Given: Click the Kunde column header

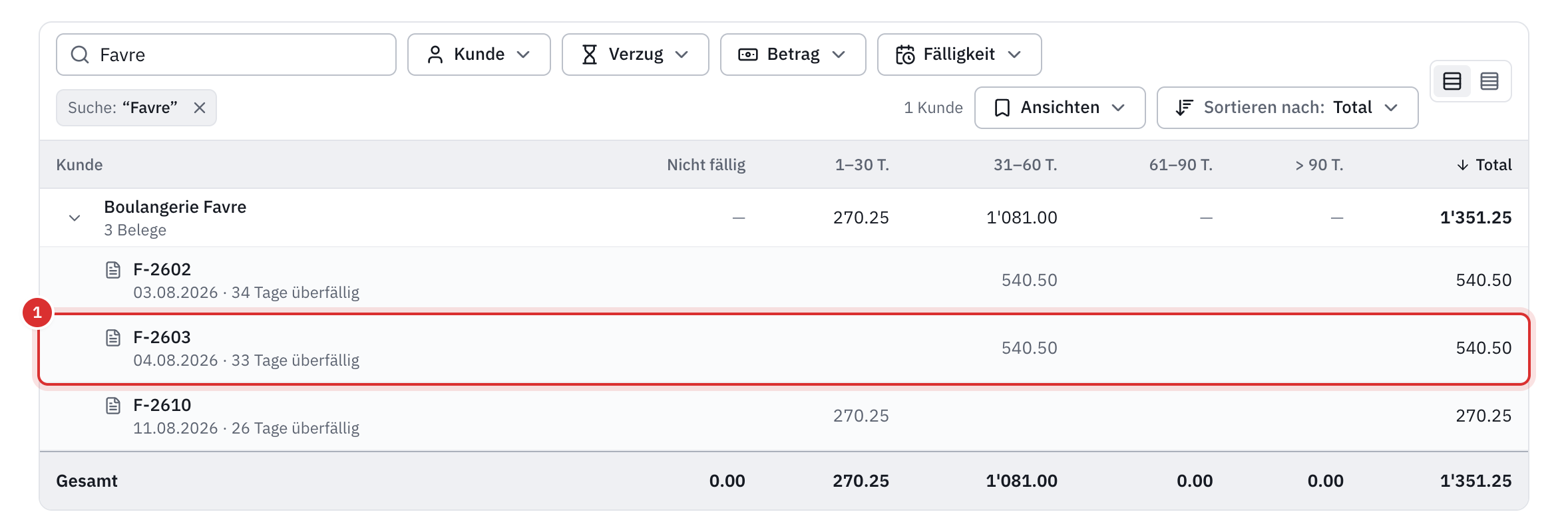Looking at the screenshot, I should tap(79, 165).
